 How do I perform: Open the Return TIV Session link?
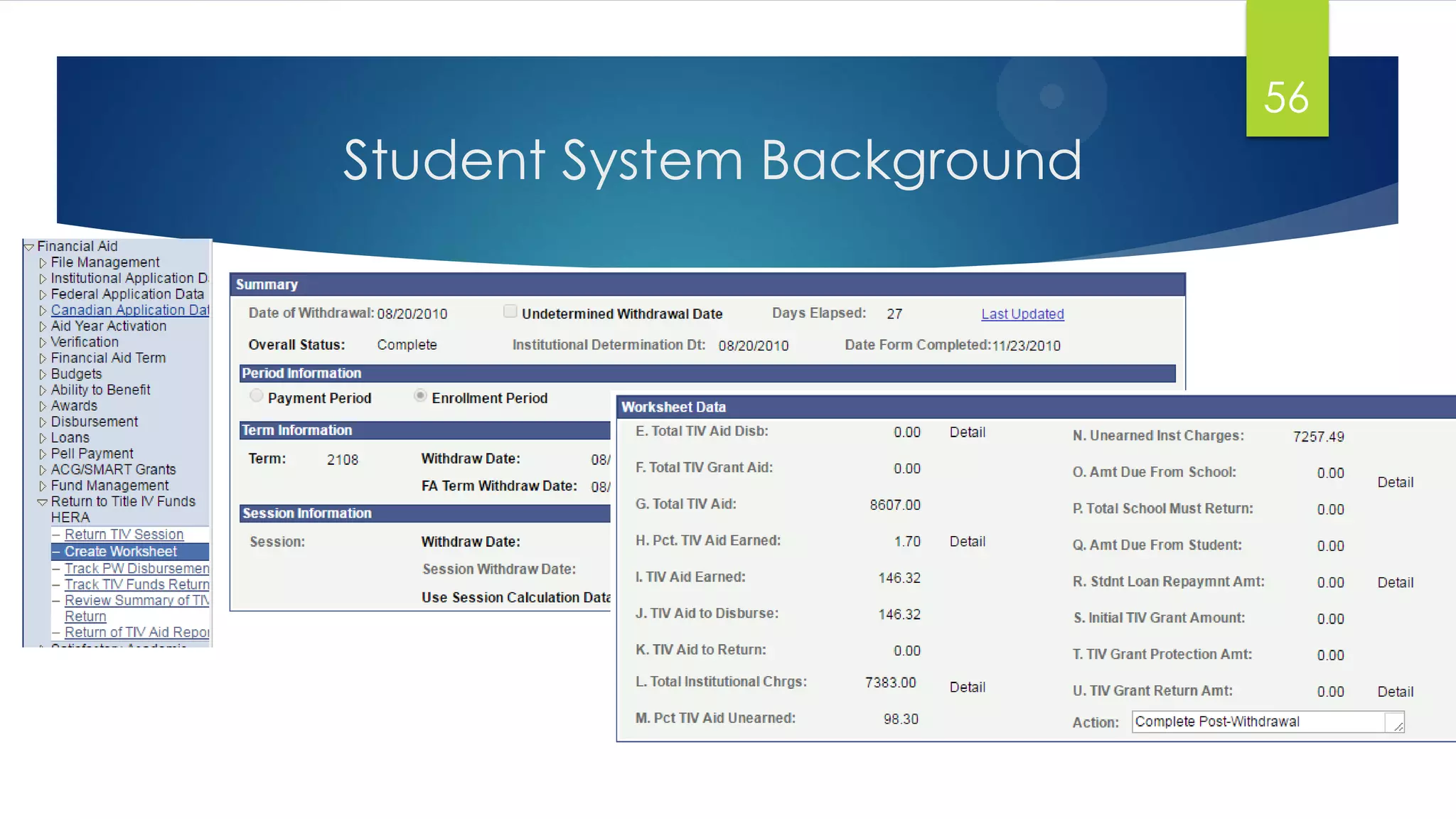coord(124,534)
